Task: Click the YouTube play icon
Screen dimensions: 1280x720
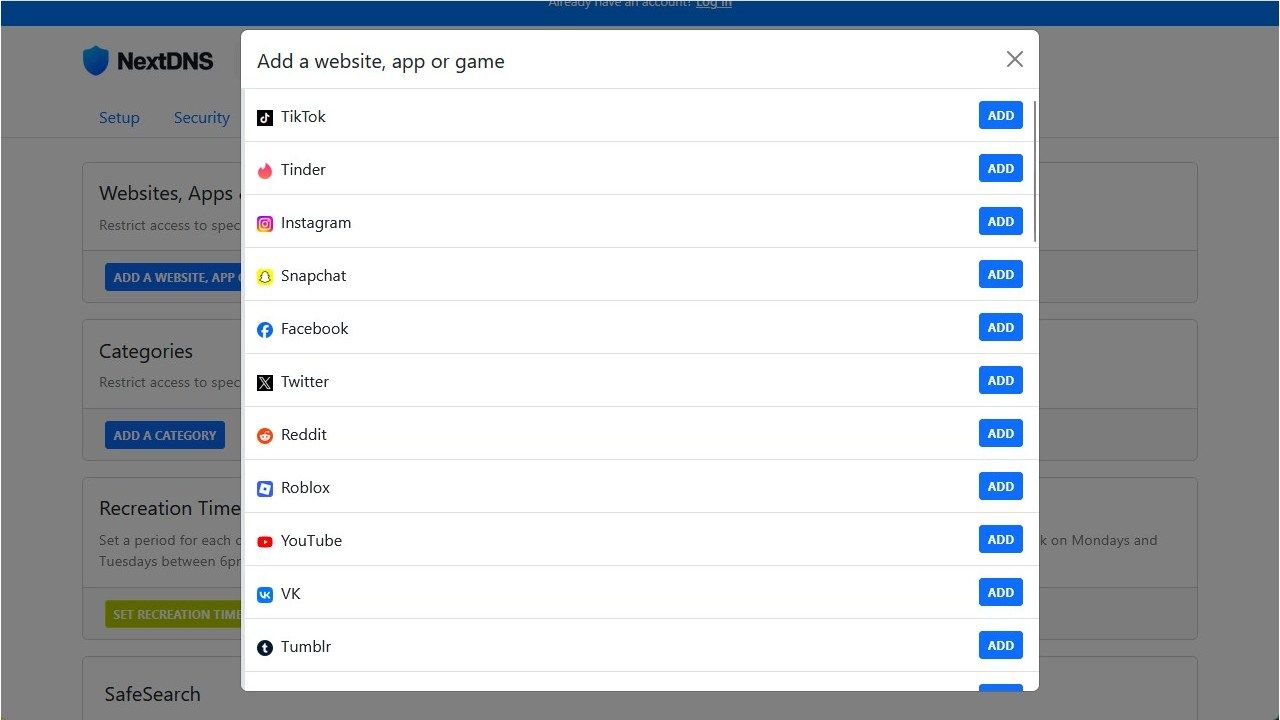Action: (265, 542)
